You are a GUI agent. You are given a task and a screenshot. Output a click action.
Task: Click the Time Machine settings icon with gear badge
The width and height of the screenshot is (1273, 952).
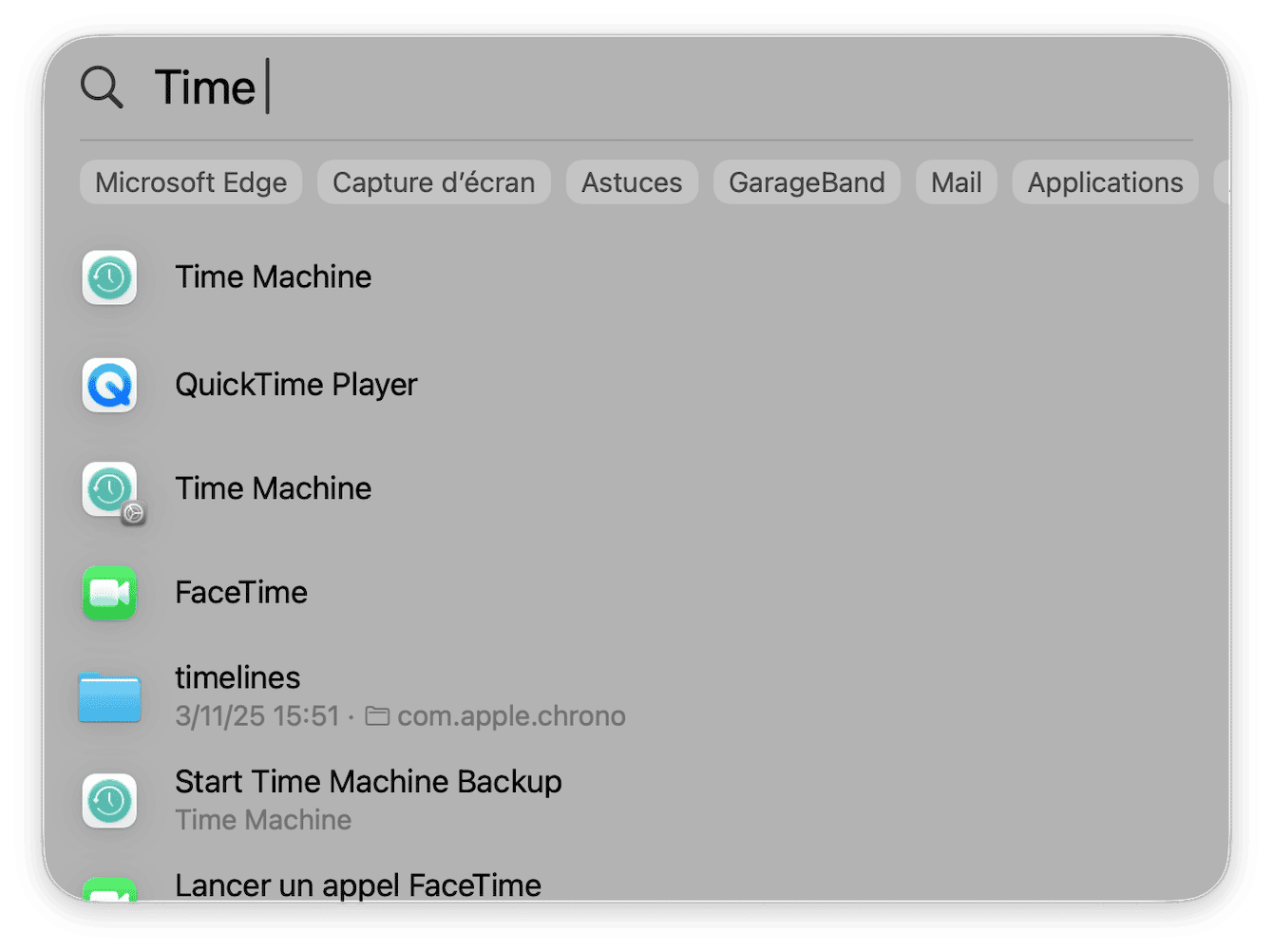click(x=109, y=490)
